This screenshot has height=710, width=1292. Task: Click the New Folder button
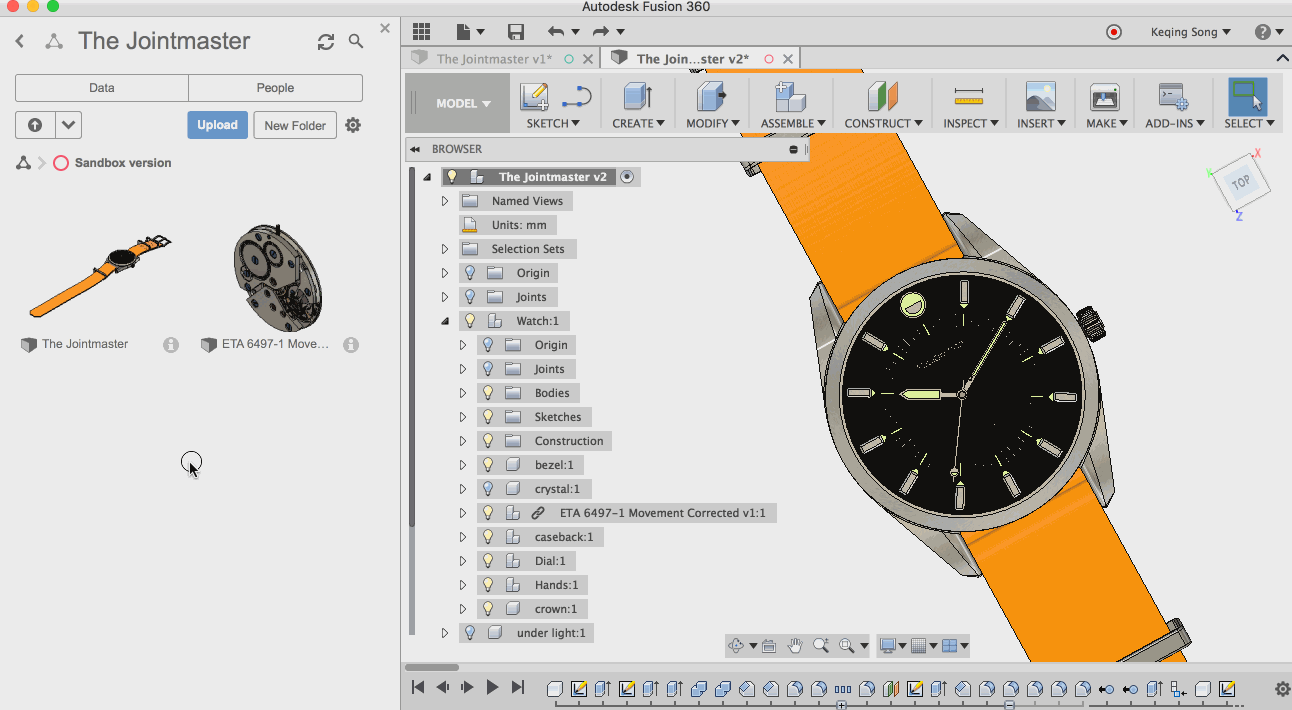coord(295,125)
